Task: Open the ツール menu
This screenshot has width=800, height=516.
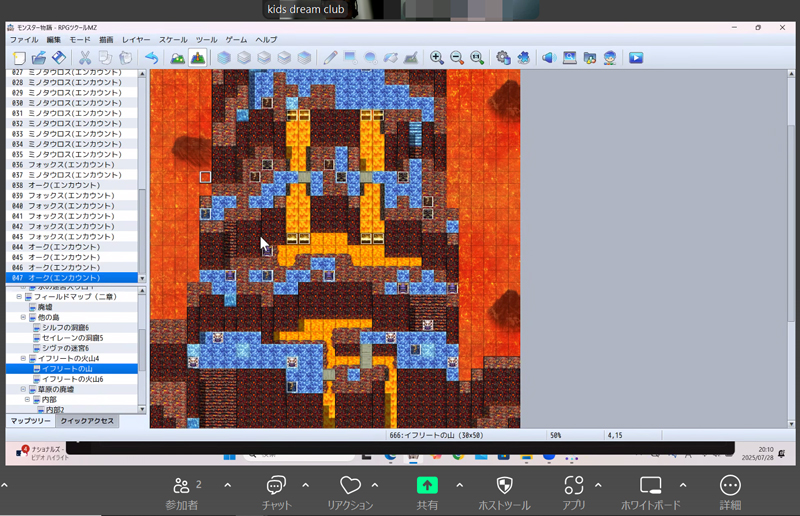Action: pos(207,39)
